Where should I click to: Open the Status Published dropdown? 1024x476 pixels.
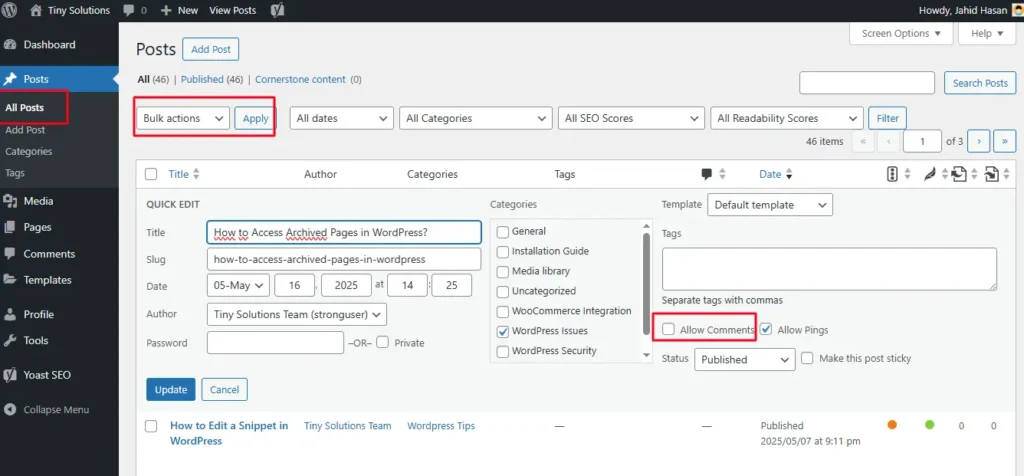click(744, 359)
